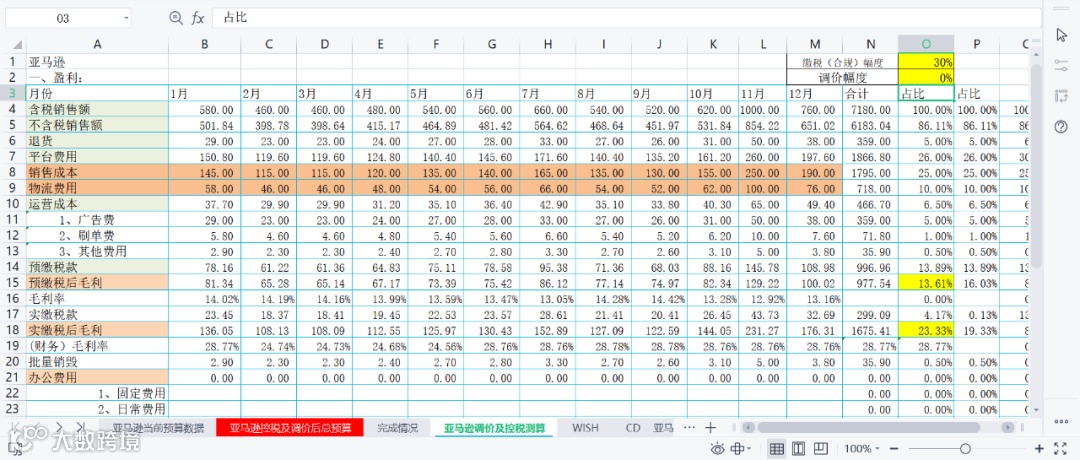Click the select-all corner triangle
The width and height of the screenshot is (1080, 460).
click(x=17, y=45)
